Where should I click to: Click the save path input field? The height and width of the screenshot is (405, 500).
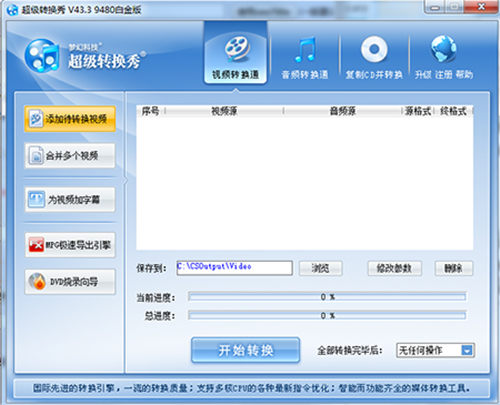[235, 268]
